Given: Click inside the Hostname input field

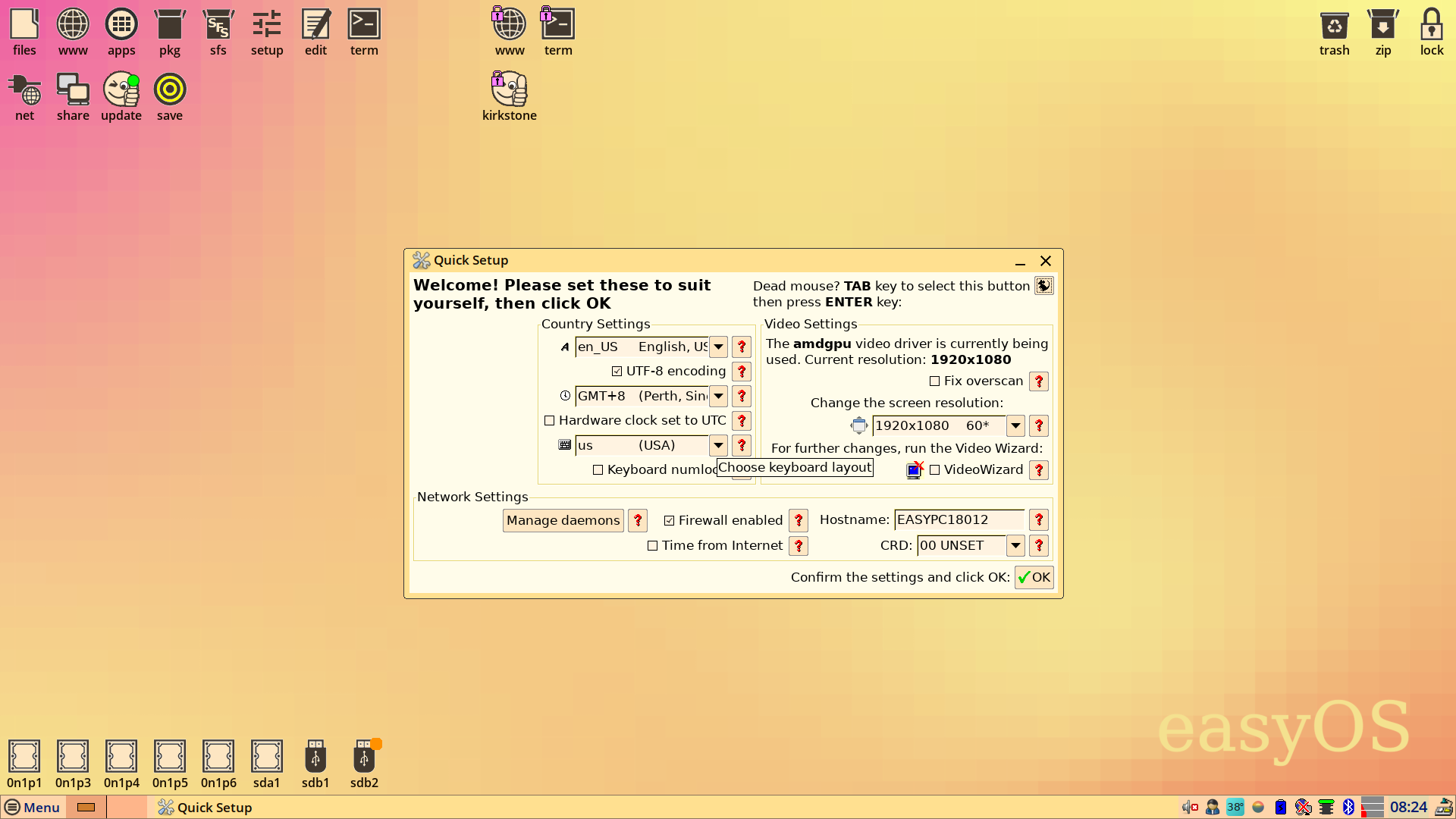Looking at the screenshot, I should tap(958, 519).
